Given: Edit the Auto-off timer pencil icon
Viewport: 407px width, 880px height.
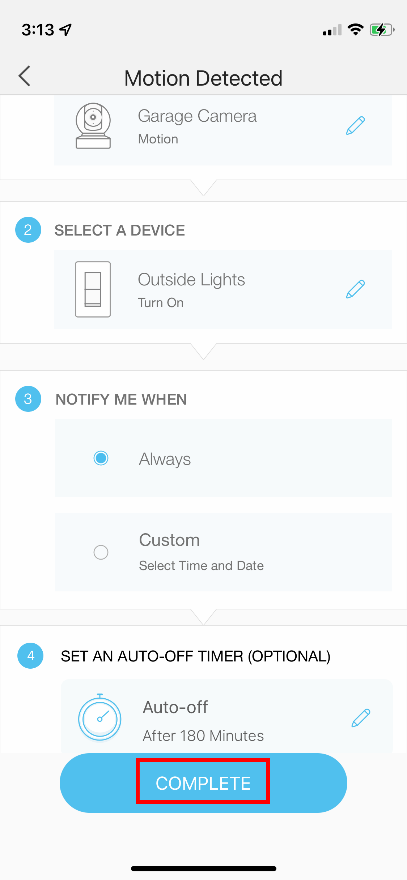Looking at the screenshot, I should tap(360, 718).
